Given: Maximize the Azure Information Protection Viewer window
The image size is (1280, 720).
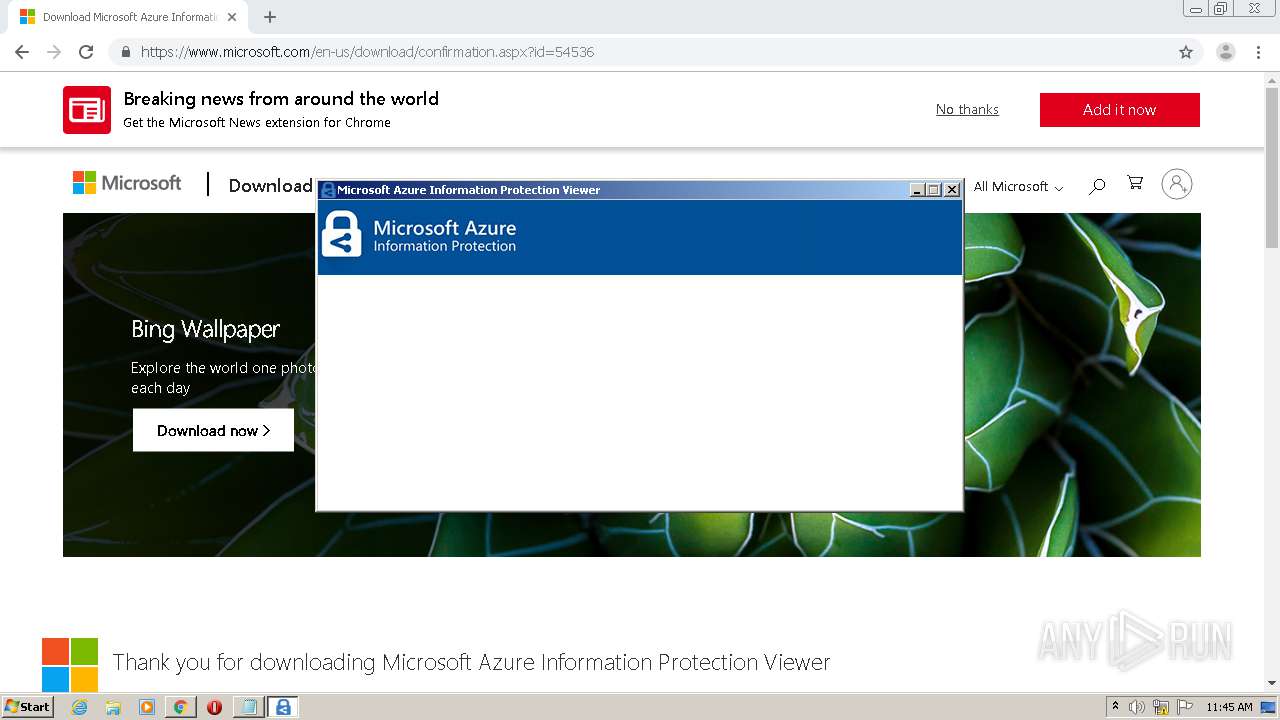Looking at the screenshot, I should pos(934,190).
